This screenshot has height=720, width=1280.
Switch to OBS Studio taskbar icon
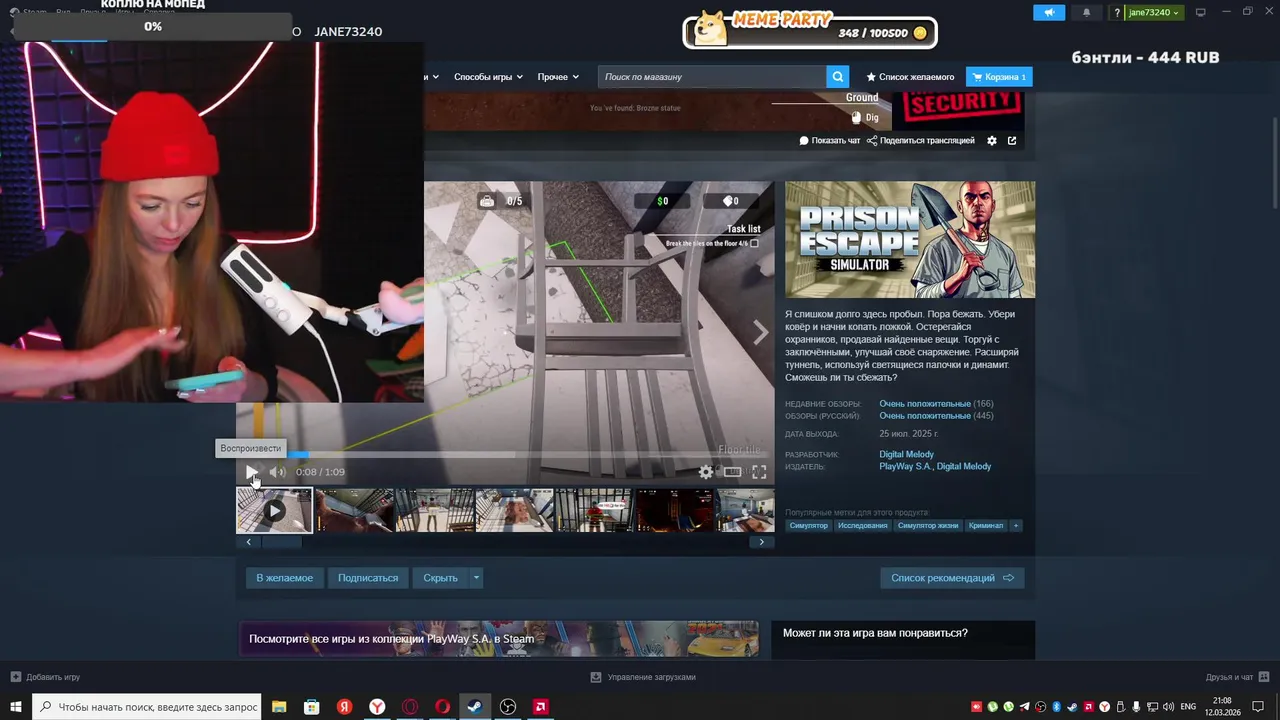(508, 707)
